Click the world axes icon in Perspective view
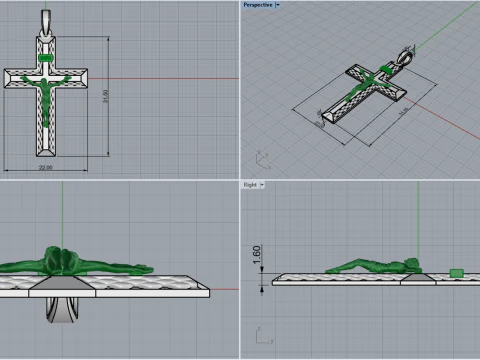 click(x=263, y=160)
